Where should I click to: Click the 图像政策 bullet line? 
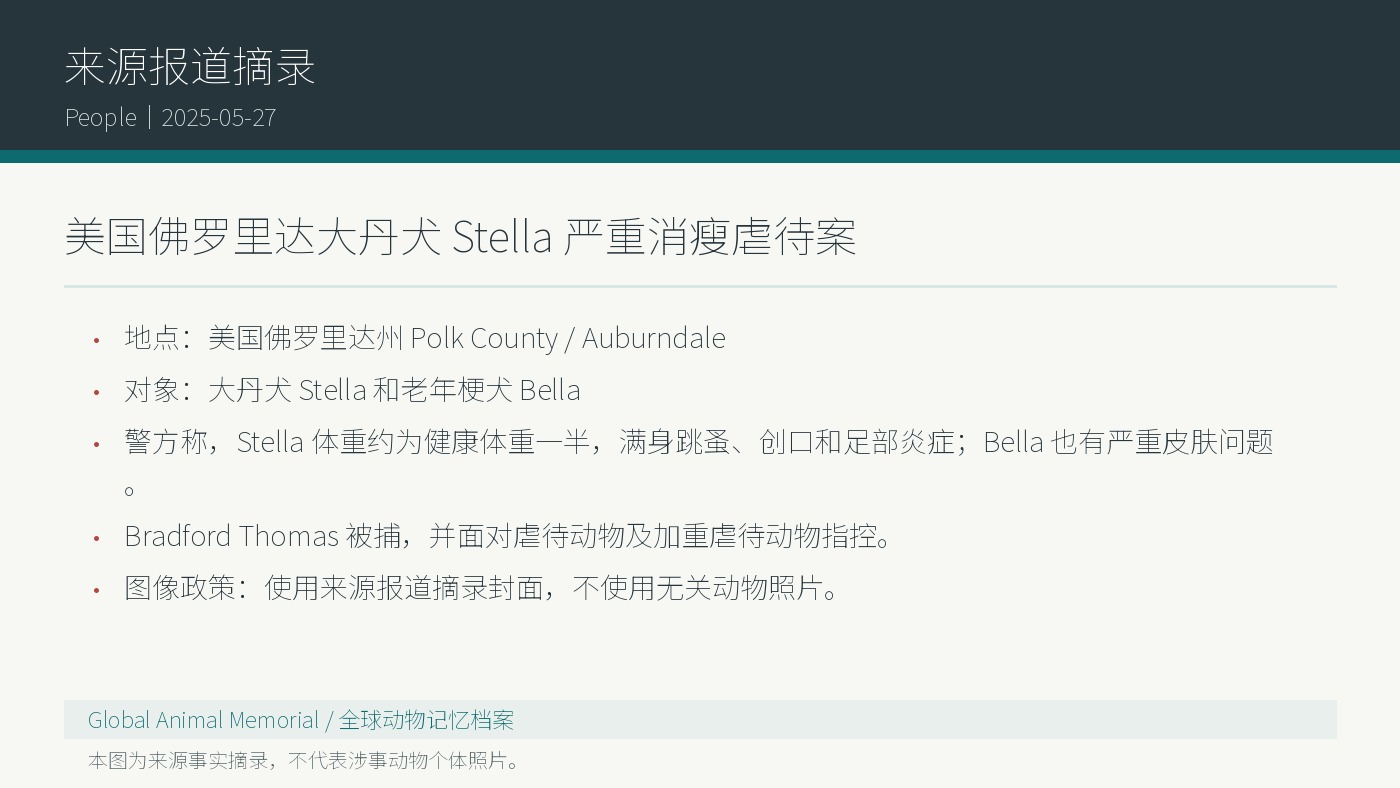pos(481,588)
